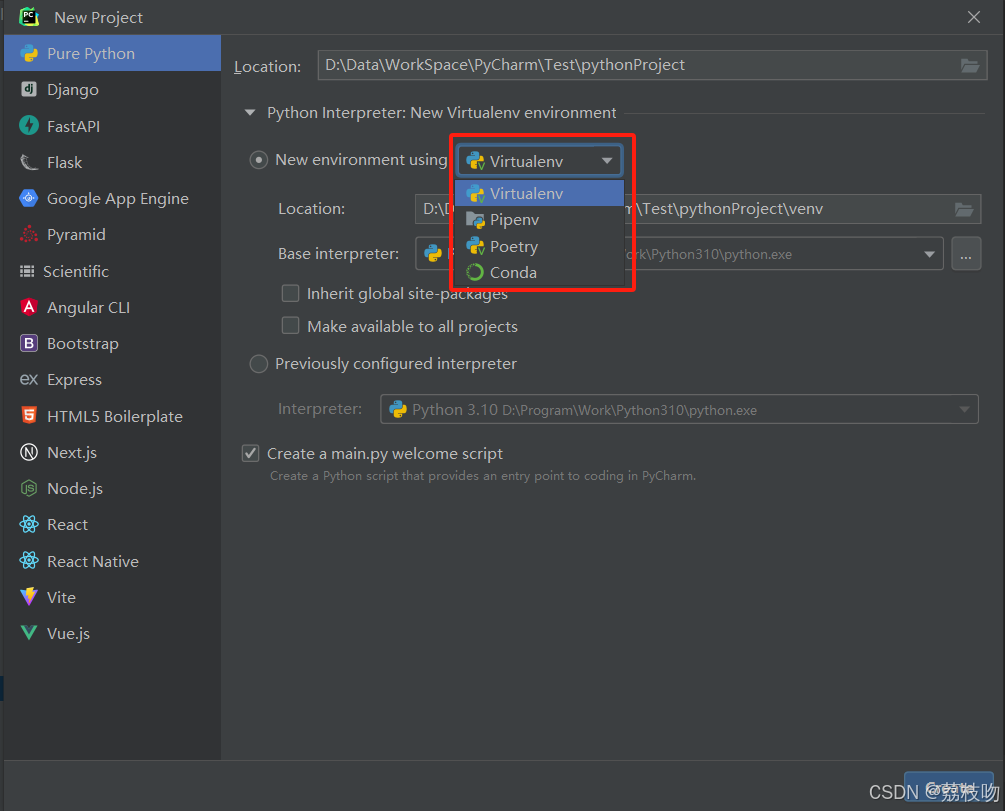Pick the React atom icon
Viewport: 1005px width, 811px height.
point(29,524)
